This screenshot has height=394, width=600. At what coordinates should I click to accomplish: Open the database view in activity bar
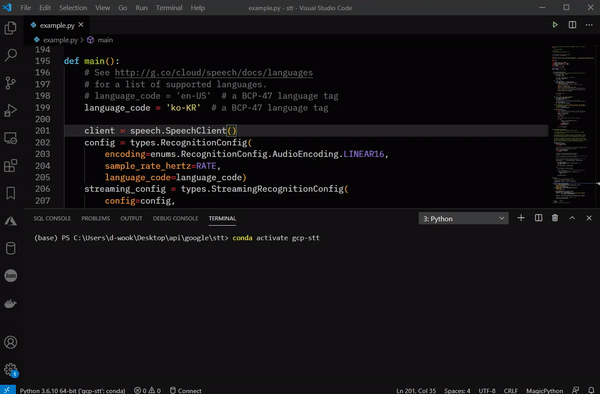pos(11,248)
